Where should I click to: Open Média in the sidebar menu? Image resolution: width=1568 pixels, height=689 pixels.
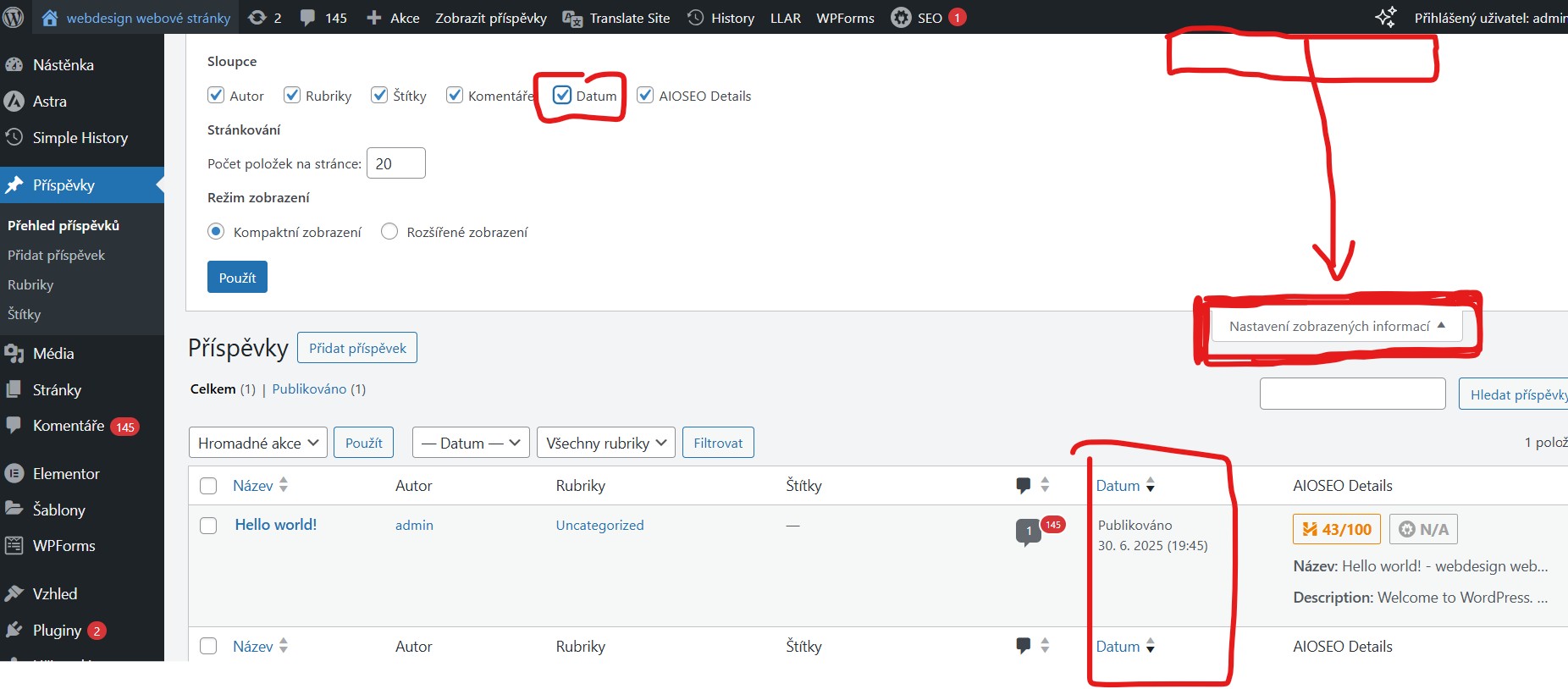[53, 353]
